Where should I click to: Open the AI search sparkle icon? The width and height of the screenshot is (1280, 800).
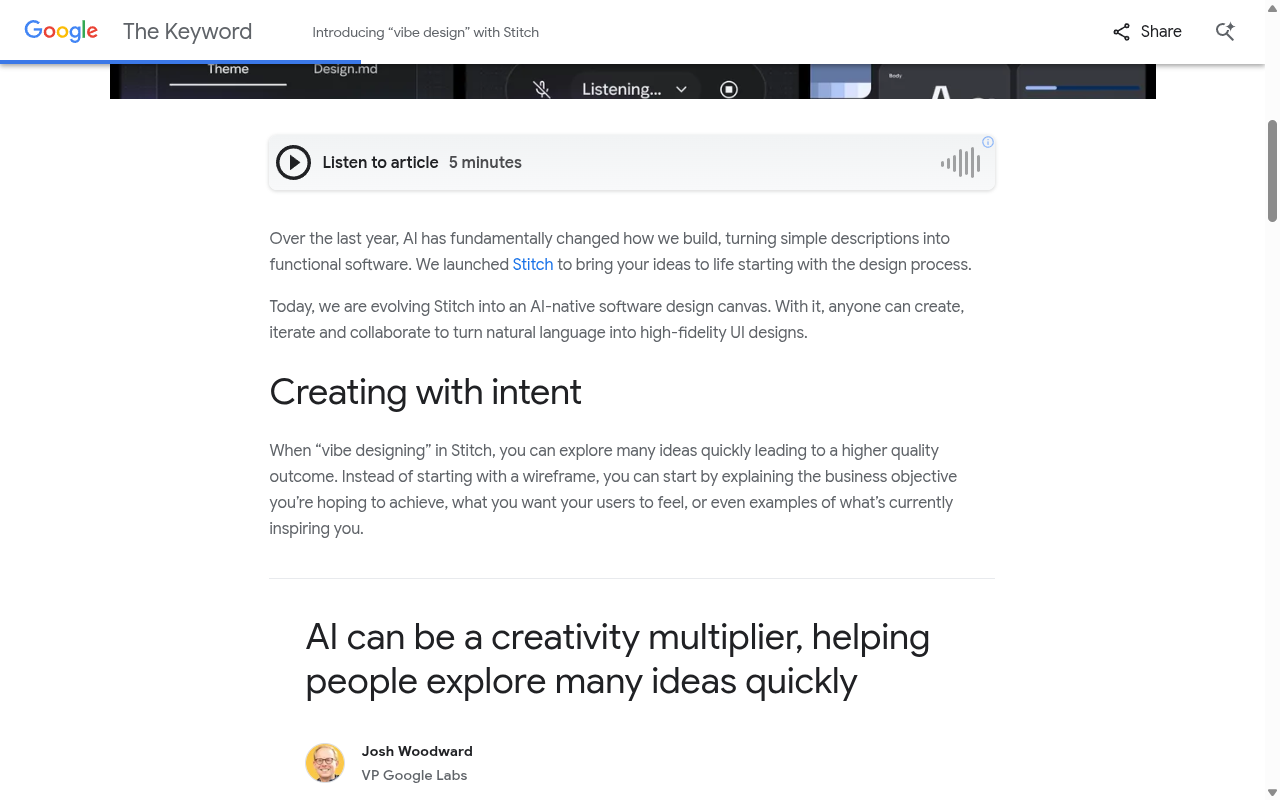(x=1225, y=31)
